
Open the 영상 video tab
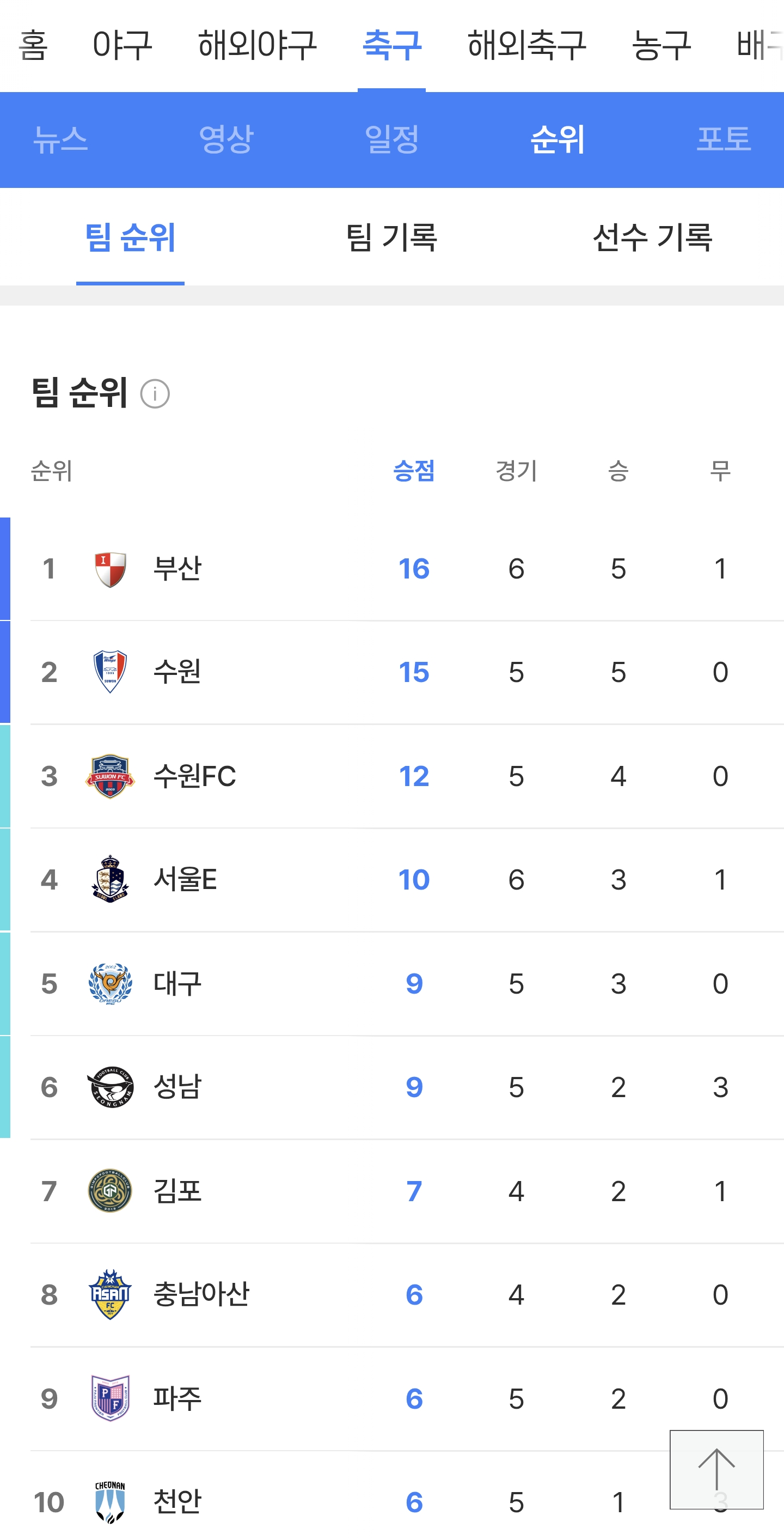click(226, 139)
